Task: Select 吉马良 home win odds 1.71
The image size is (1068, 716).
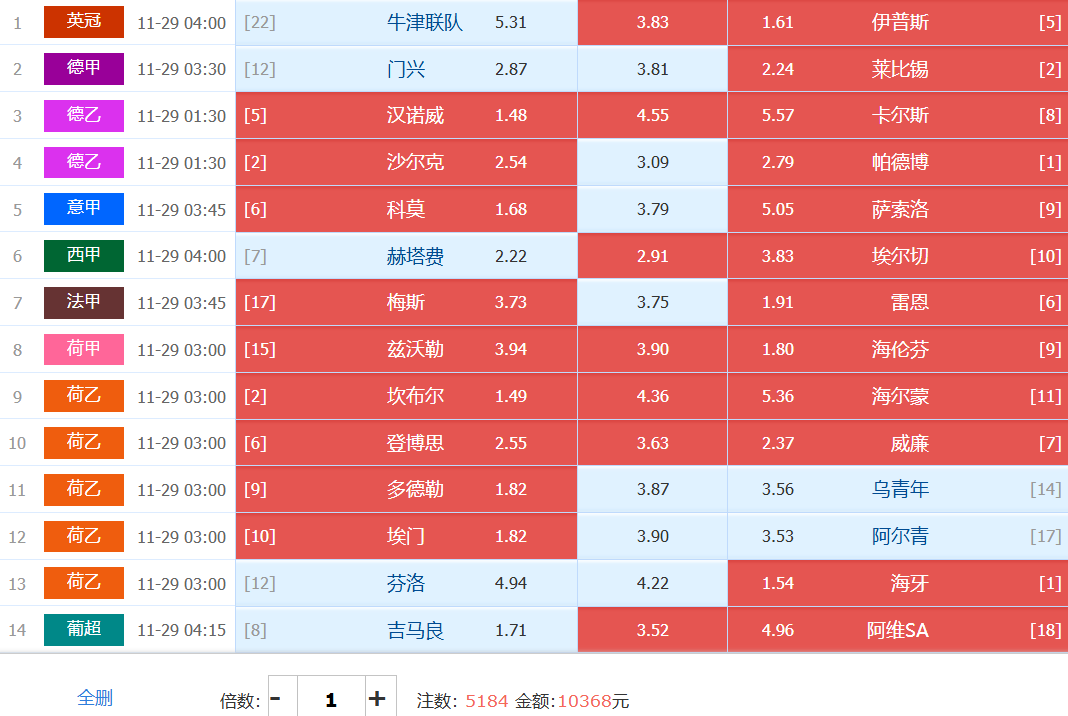Action: click(406, 630)
